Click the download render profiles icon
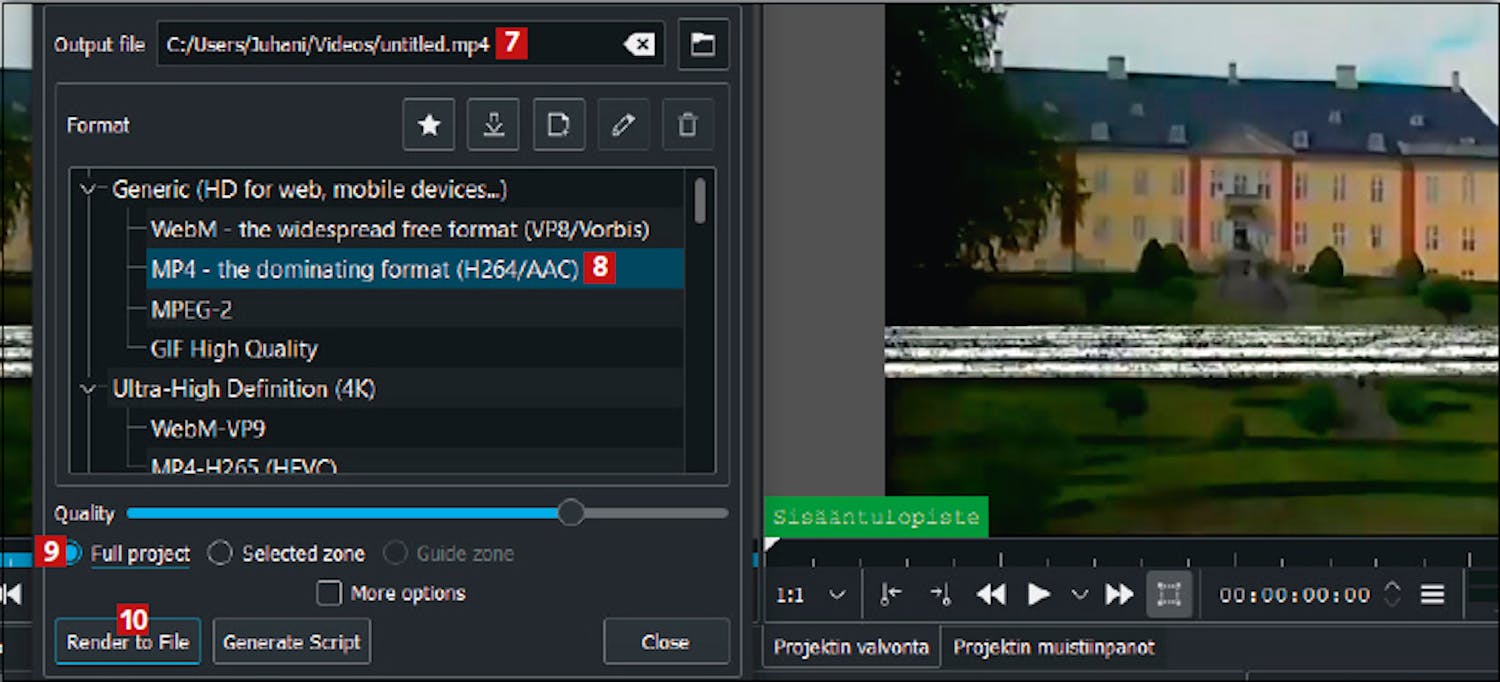The width and height of the screenshot is (1500, 682). pyautogui.click(x=493, y=125)
